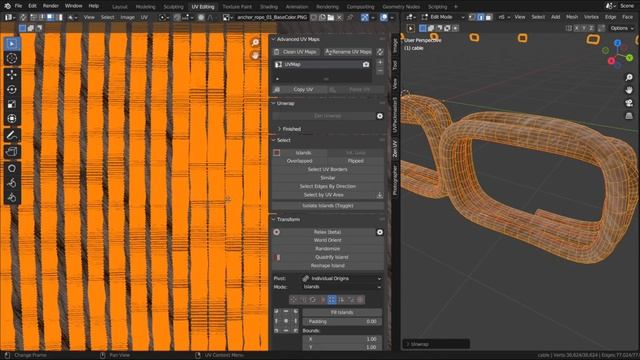Collapse the Advanced UV Maps panel
This screenshot has width=640, height=360.
pos(274,39)
